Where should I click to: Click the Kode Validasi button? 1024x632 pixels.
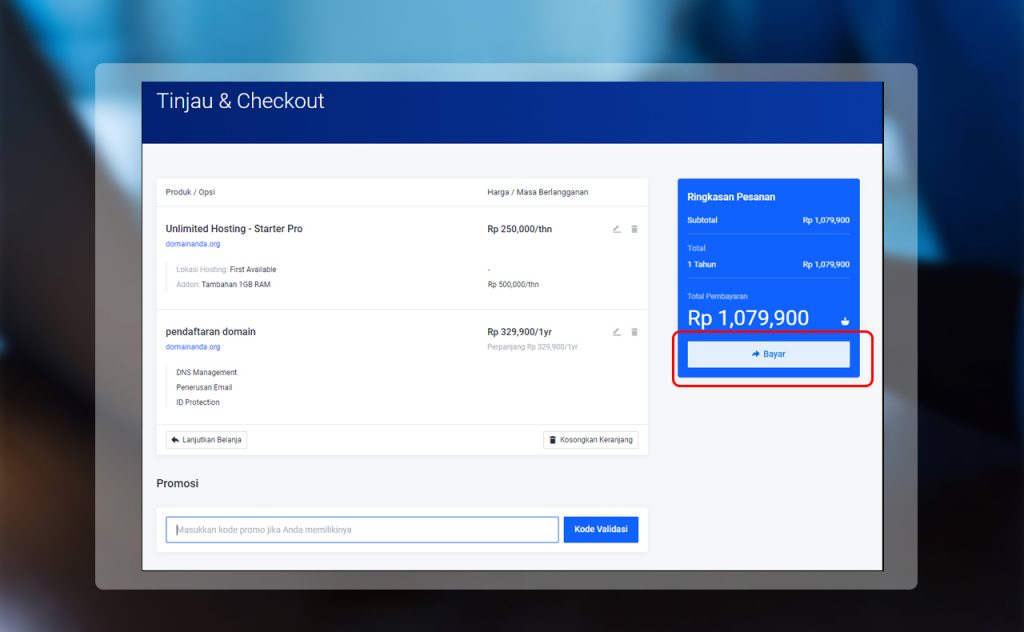click(x=600, y=530)
